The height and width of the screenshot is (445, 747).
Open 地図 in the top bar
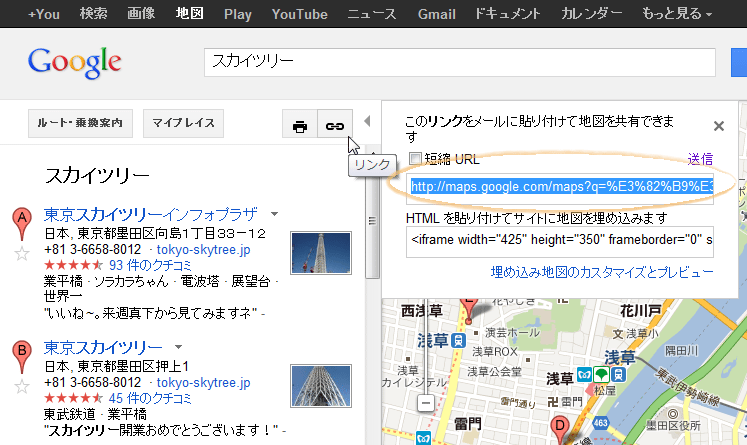coord(190,13)
